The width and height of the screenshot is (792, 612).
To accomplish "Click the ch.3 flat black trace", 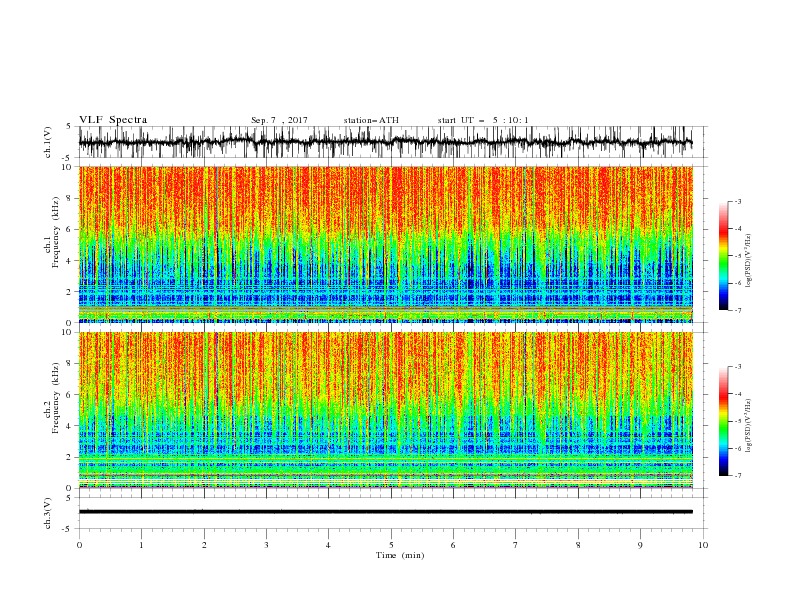I will 385,512.
